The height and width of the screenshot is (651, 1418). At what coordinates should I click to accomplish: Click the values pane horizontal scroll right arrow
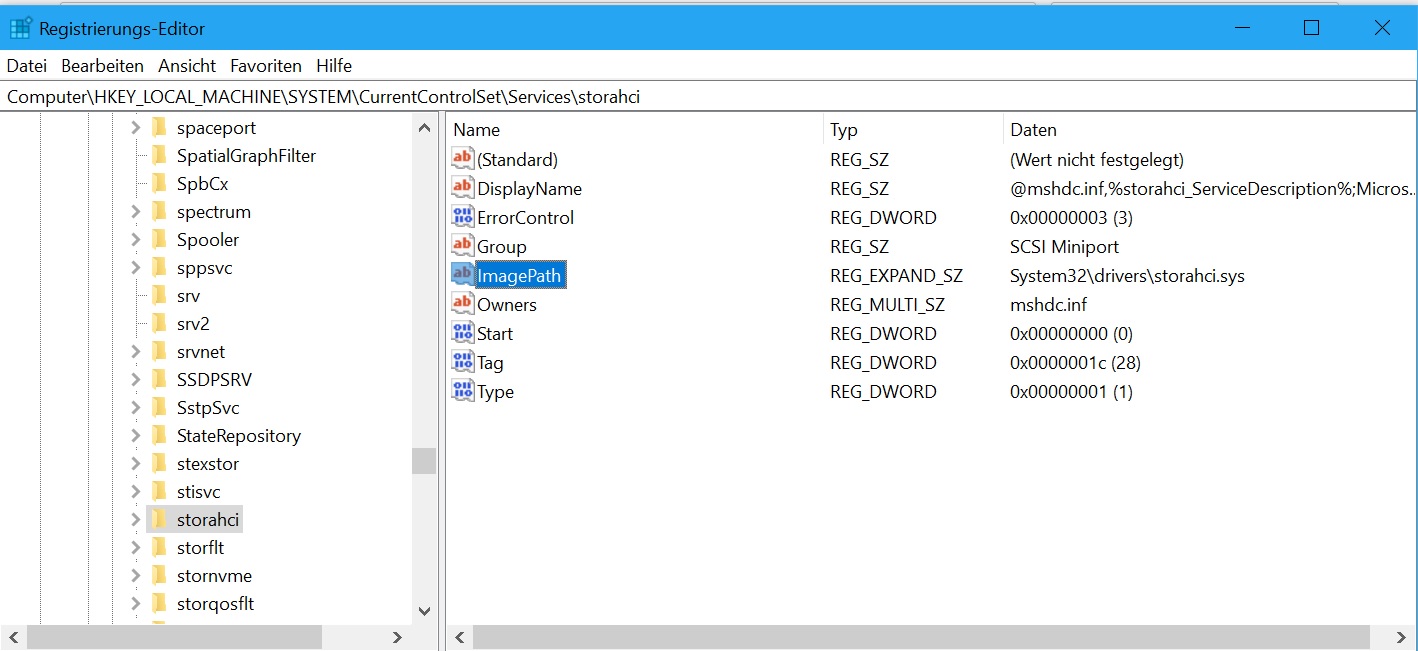tap(1402, 637)
